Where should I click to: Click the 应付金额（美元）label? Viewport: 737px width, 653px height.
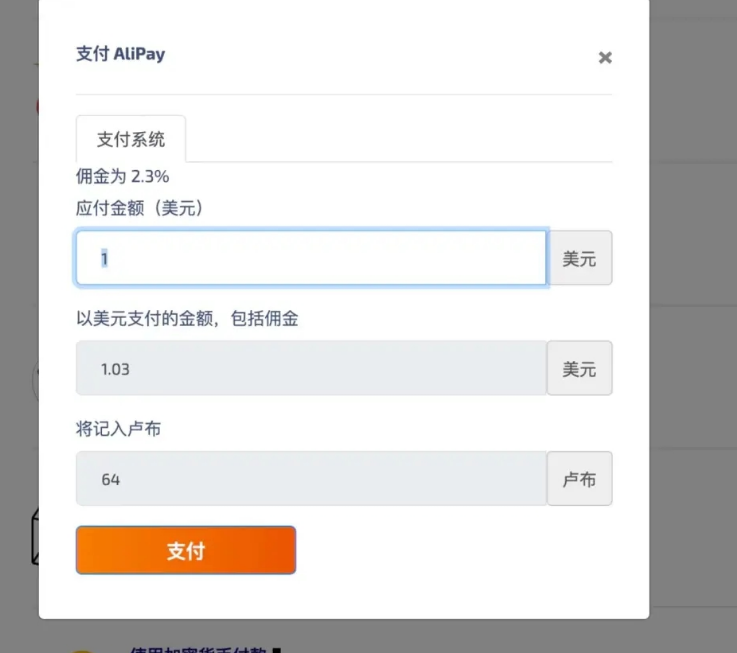click(x=139, y=208)
